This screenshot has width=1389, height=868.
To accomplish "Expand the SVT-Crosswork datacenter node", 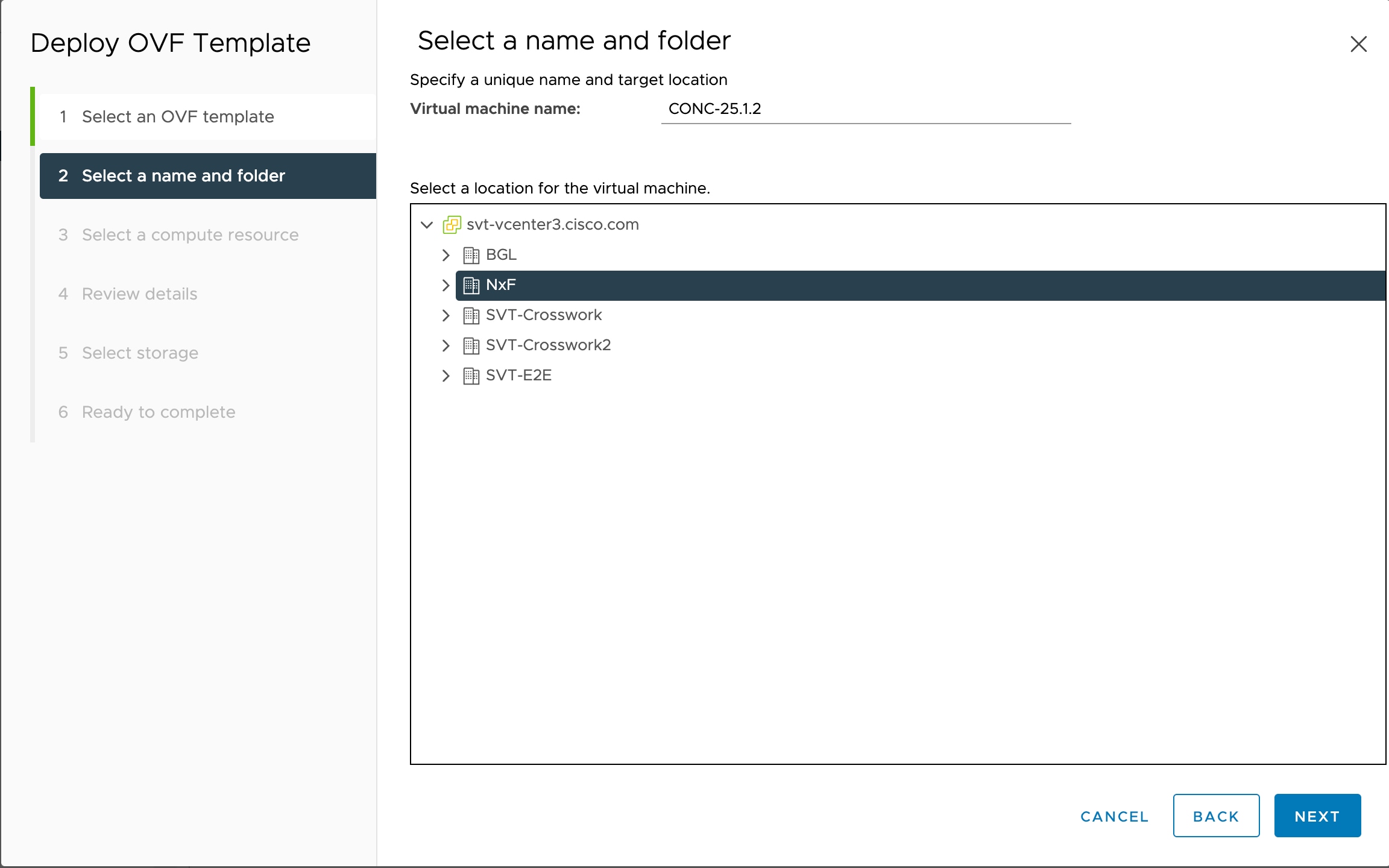I will 446,315.
